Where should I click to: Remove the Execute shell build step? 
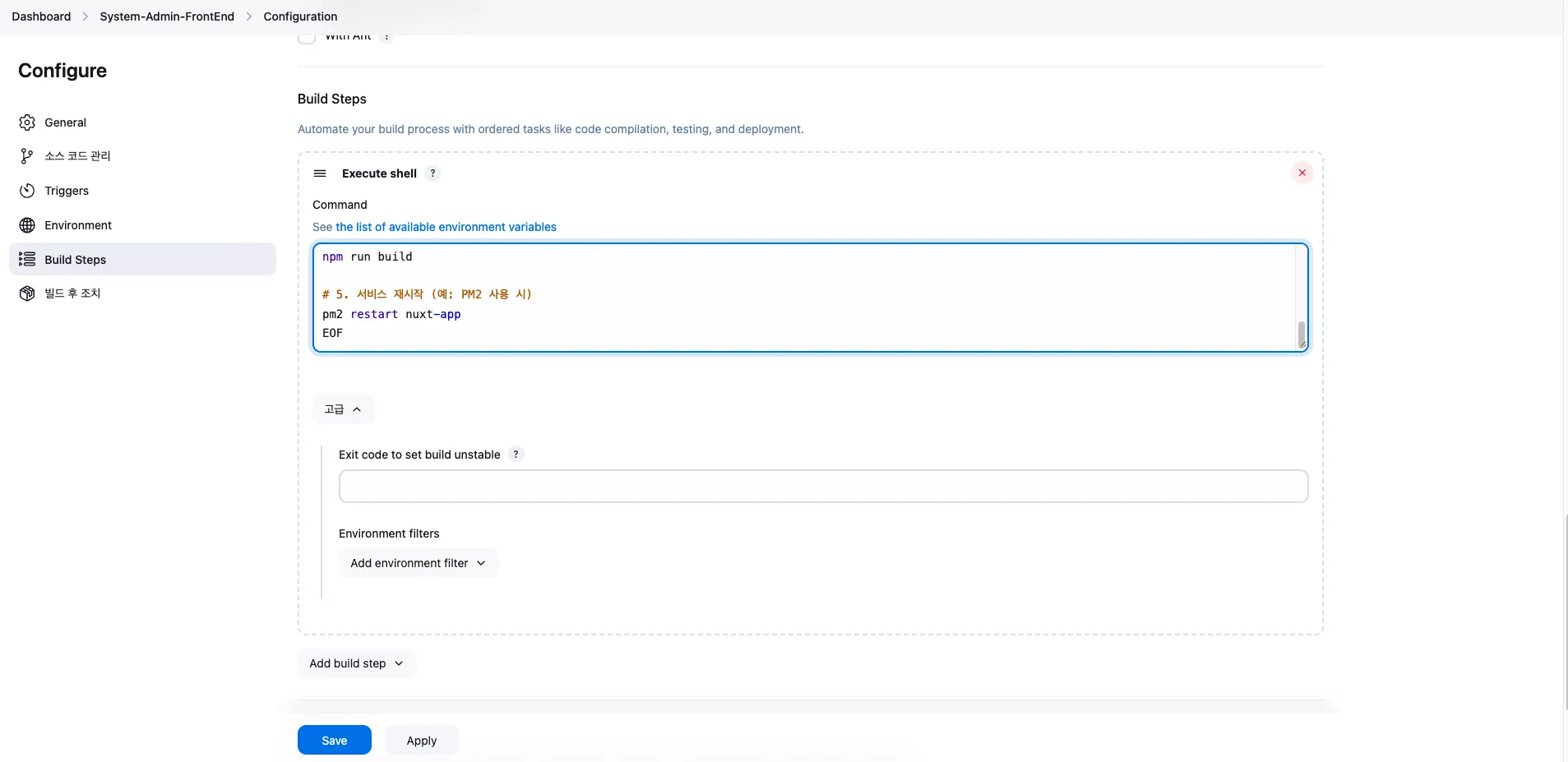[x=1302, y=173]
